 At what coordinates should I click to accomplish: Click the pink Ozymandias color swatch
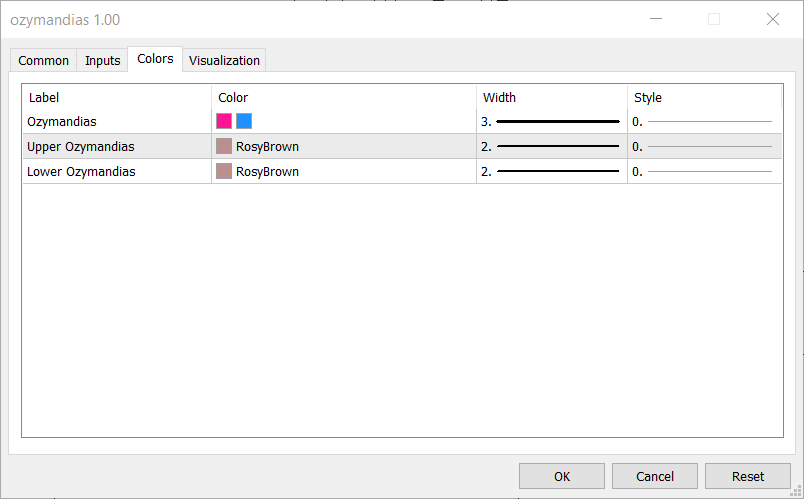tap(224, 122)
